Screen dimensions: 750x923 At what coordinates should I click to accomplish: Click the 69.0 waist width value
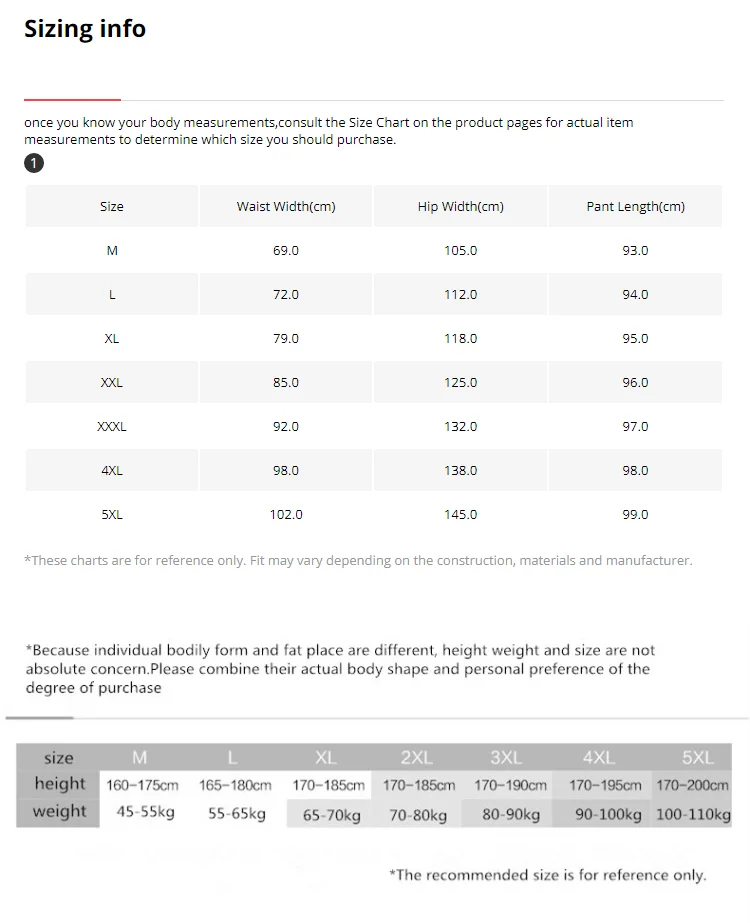[x=286, y=251]
